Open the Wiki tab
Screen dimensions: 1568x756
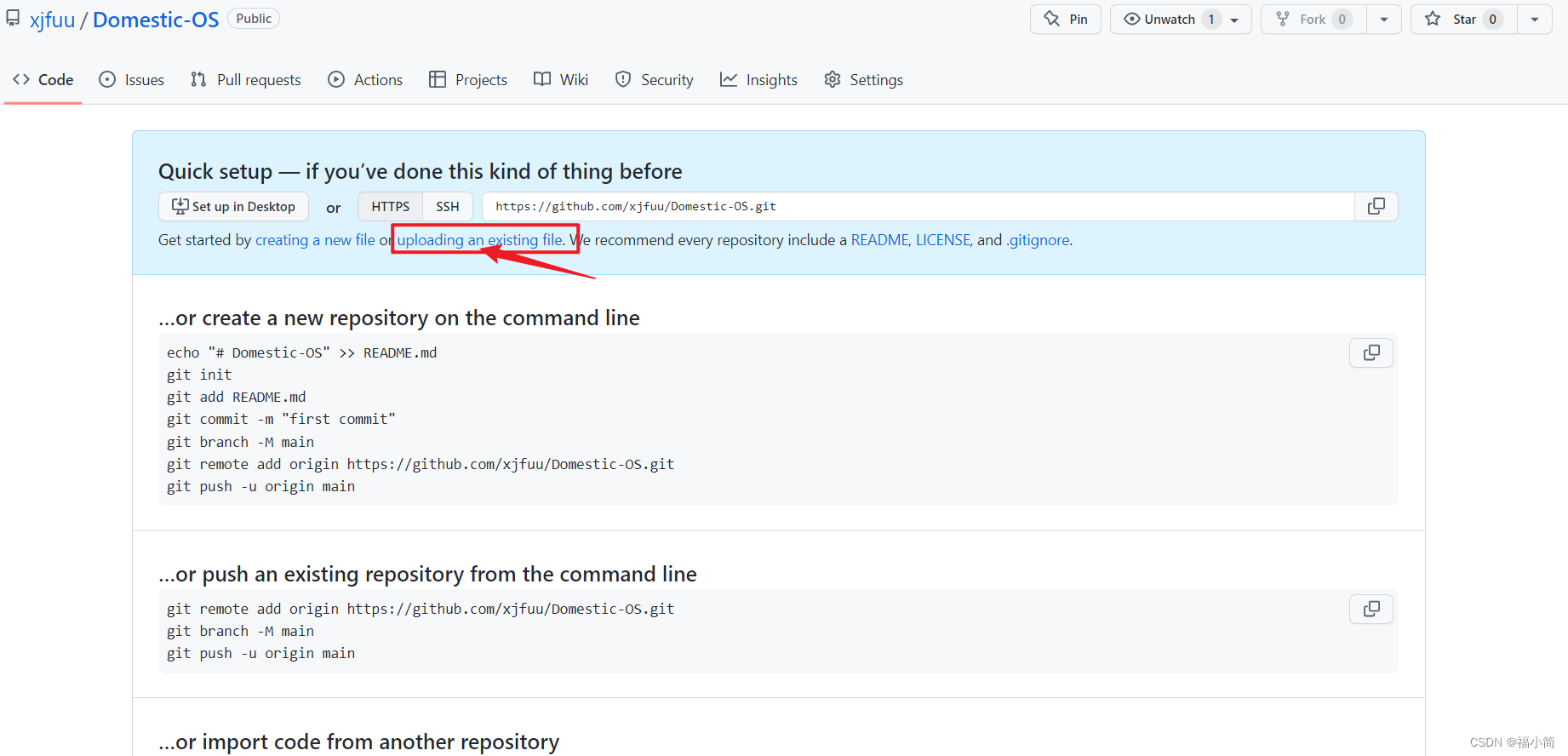click(561, 79)
